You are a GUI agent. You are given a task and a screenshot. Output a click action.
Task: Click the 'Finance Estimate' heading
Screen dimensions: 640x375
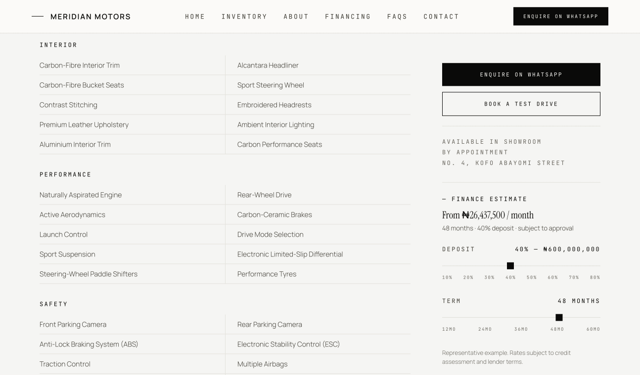pyautogui.click(x=484, y=199)
